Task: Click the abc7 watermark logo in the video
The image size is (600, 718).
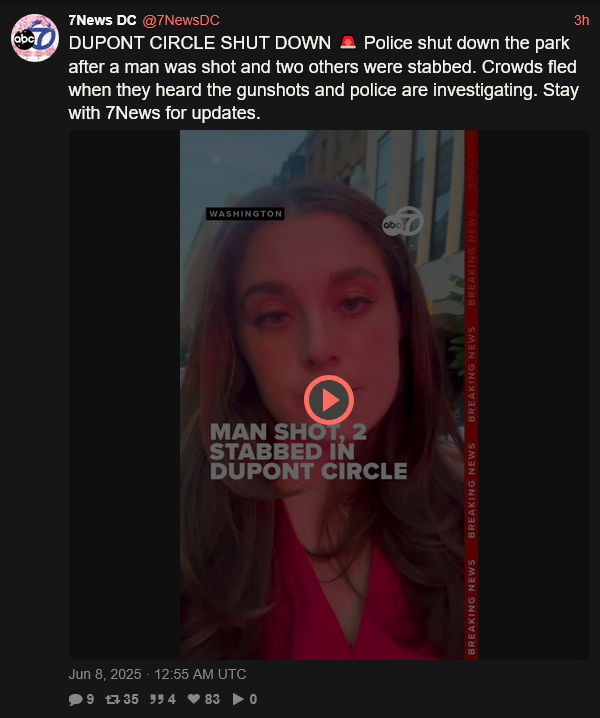Action: pyautogui.click(x=403, y=222)
